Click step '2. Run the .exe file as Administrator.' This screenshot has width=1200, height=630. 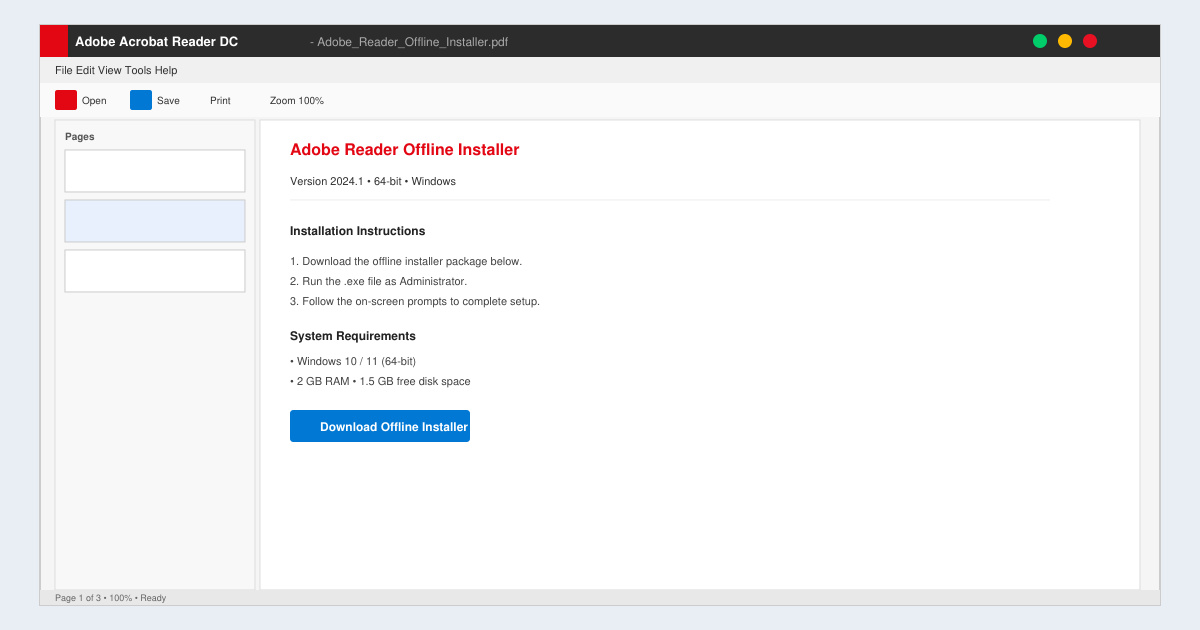tap(378, 281)
